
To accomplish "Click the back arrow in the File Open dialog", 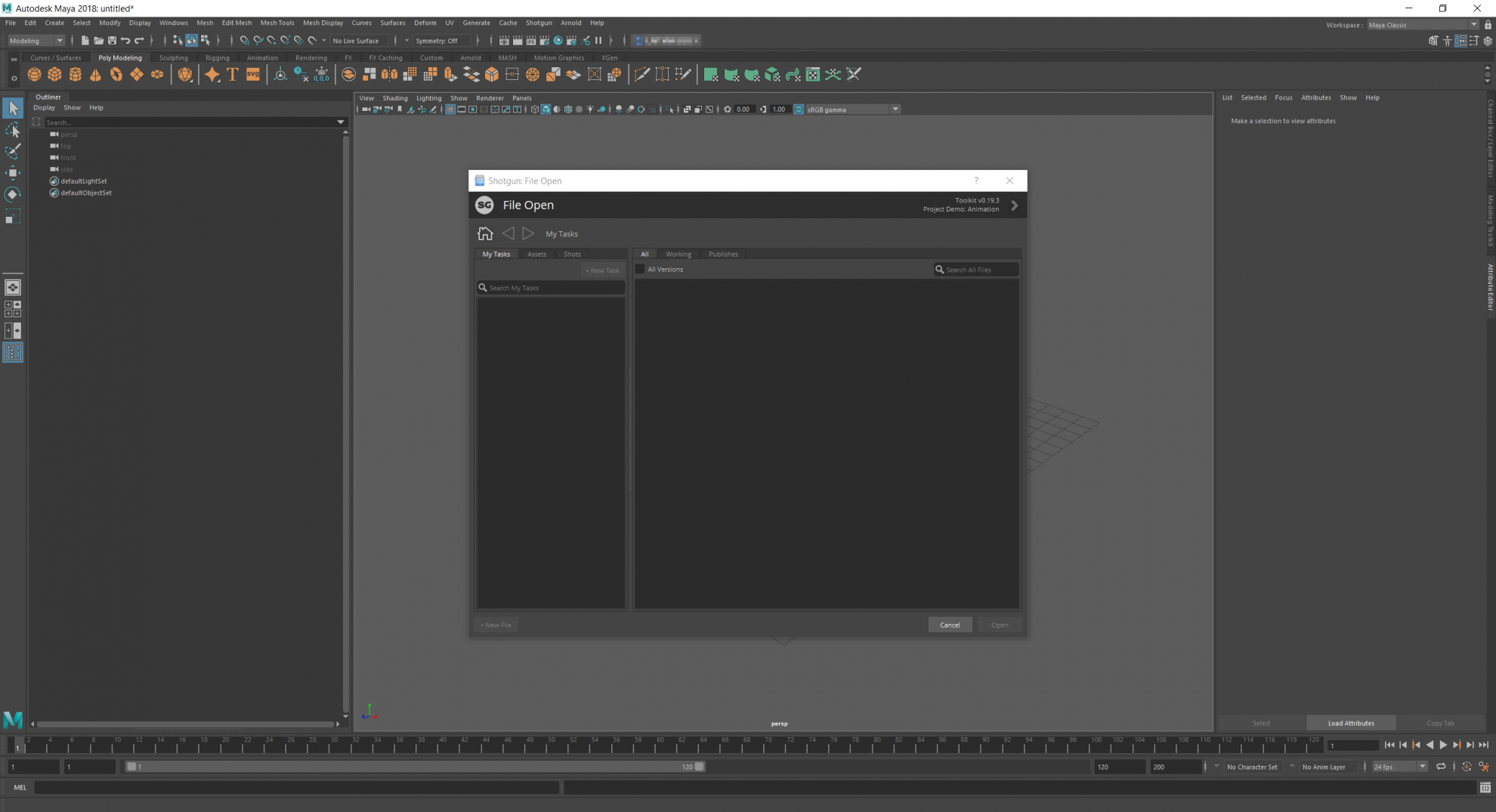I will coord(508,233).
